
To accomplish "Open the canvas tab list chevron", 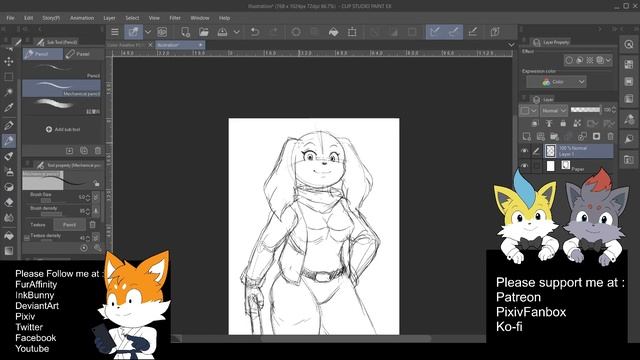I will point(511,44).
